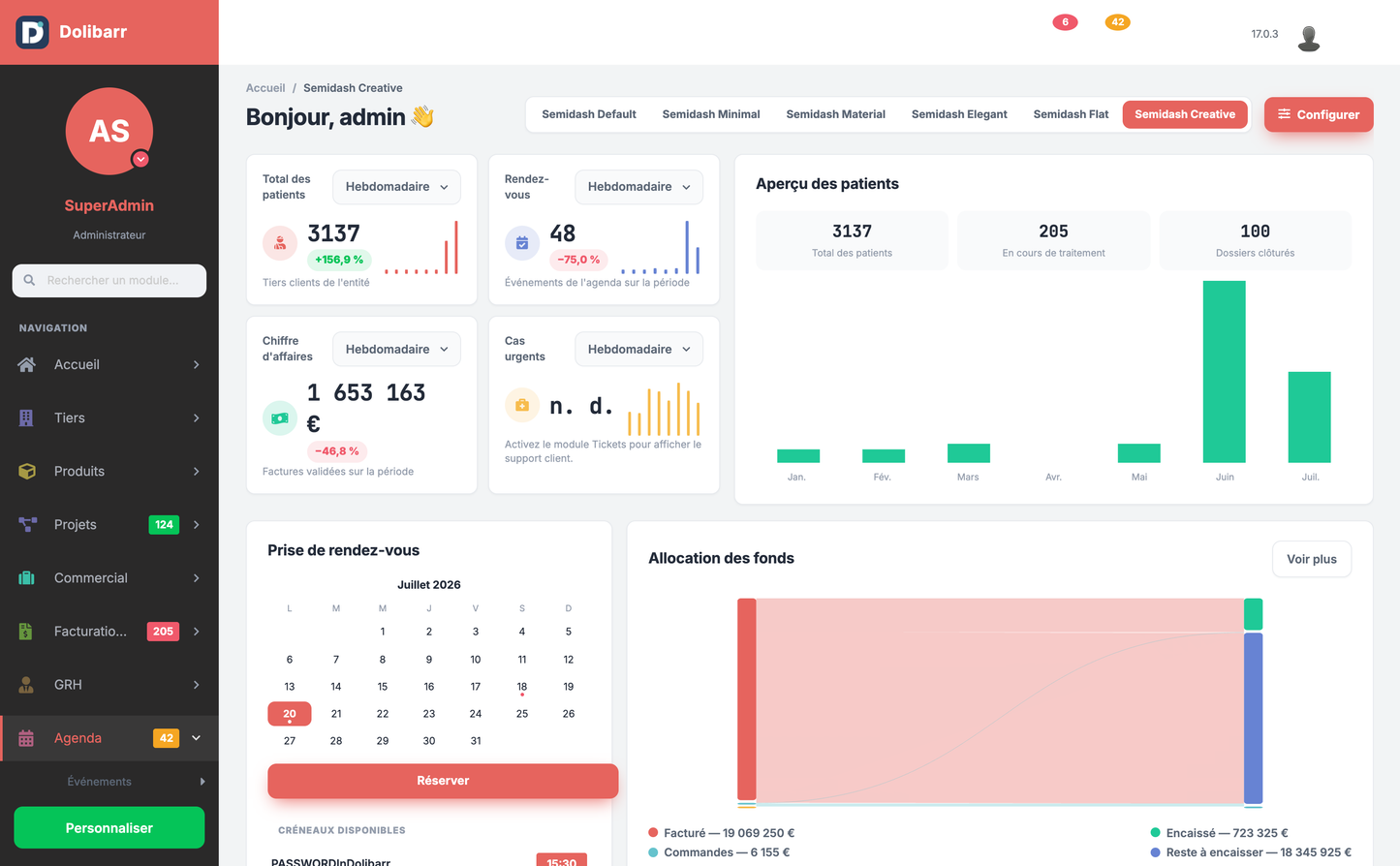Click the Commercial briefcase icon in sidebar

27,577
